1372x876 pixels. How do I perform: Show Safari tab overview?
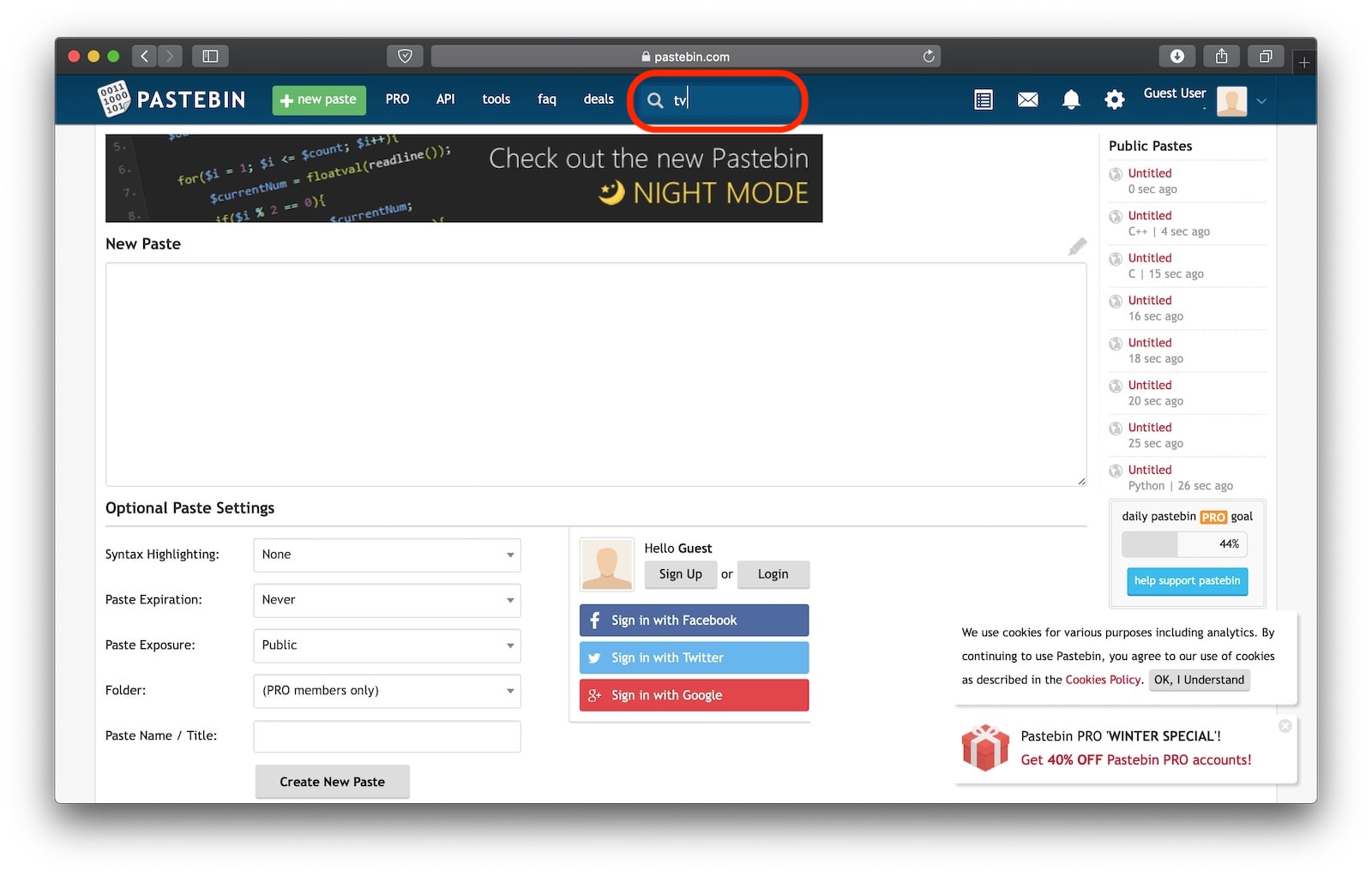pyautogui.click(x=1266, y=57)
